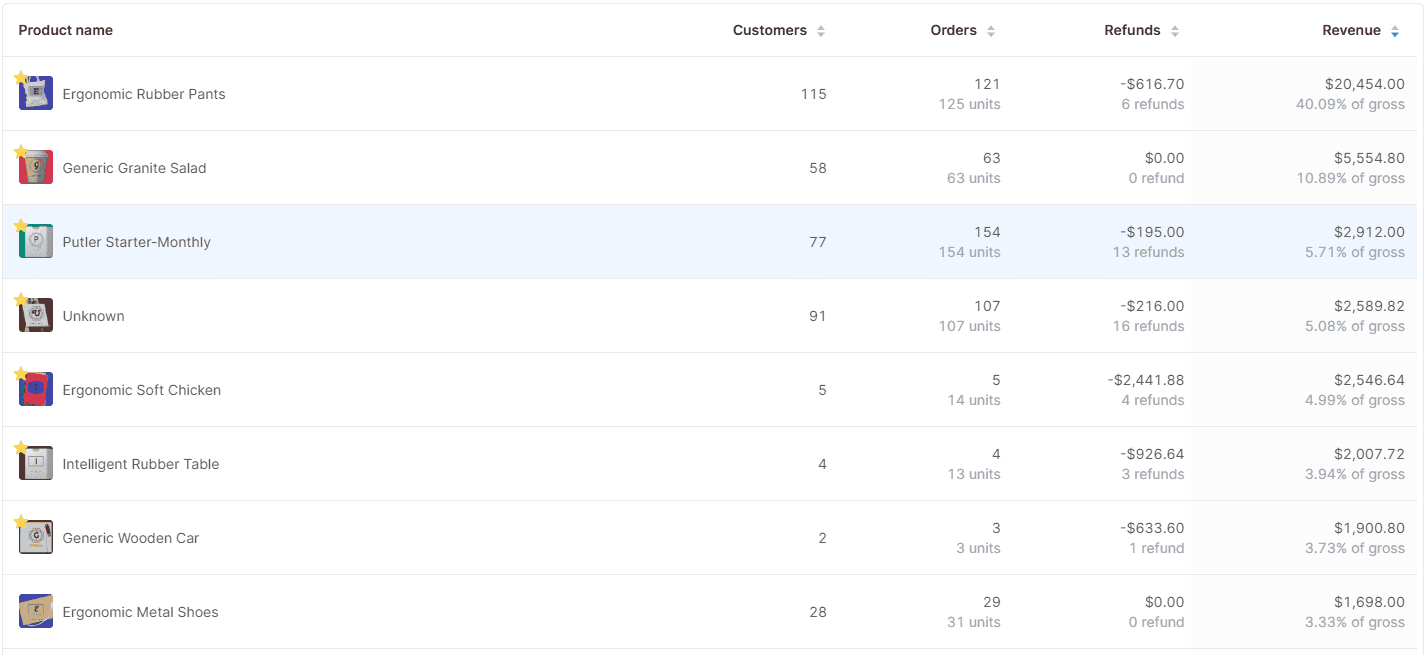
Task: Click the Revenue column sort arrow
Action: pyautogui.click(x=1395, y=31)
